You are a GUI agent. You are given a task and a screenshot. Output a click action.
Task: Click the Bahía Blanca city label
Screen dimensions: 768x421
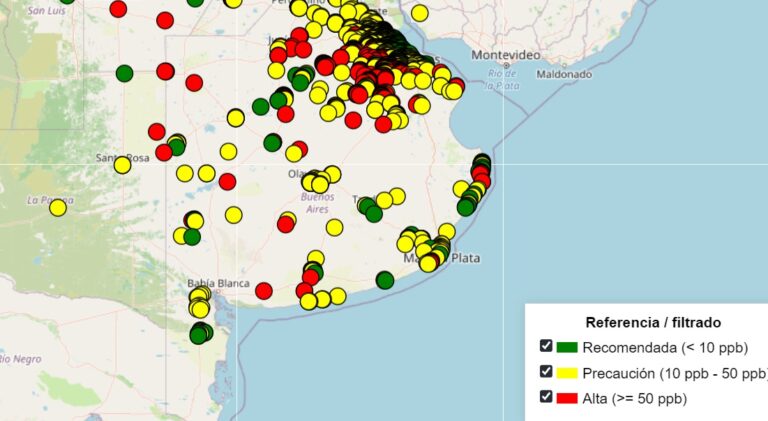pos(218,283)
